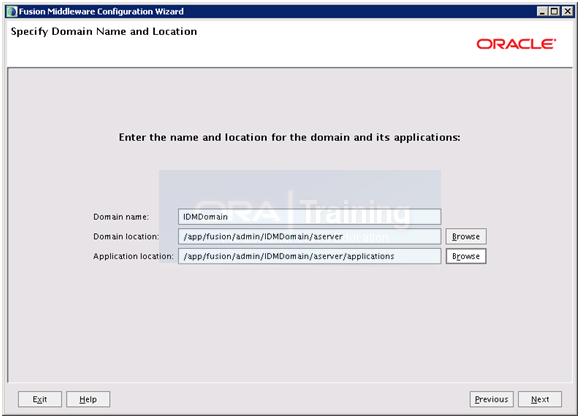Click the Fusion Middleware Configuration Wizard title
Image resolution: width=580 pixels, height=418 pixels.
101,11
